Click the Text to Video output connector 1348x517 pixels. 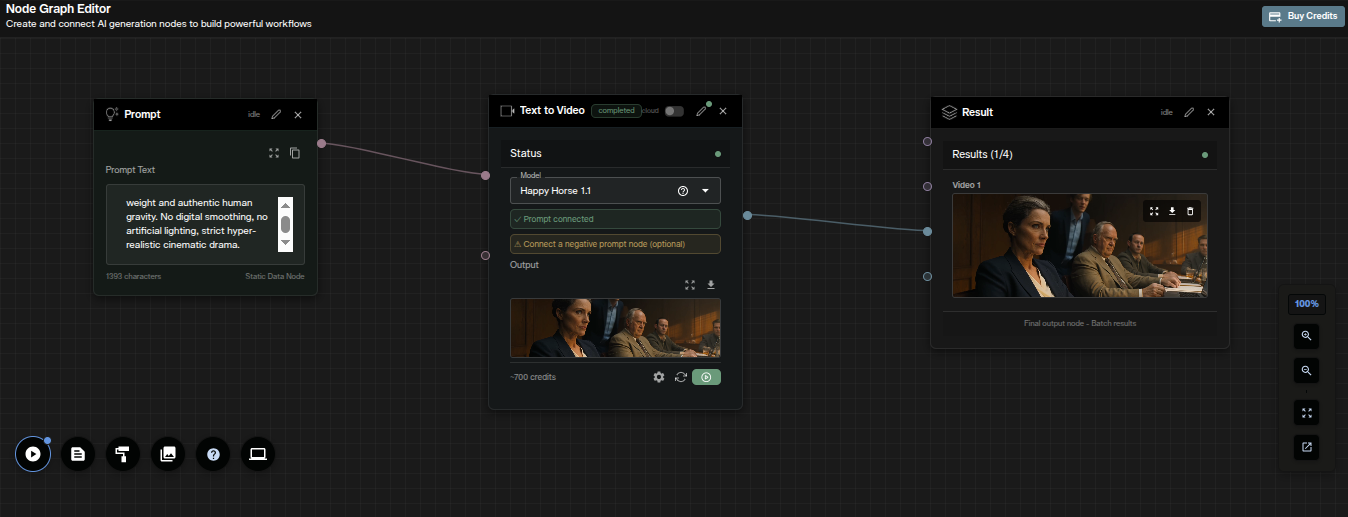click(747, 215)
